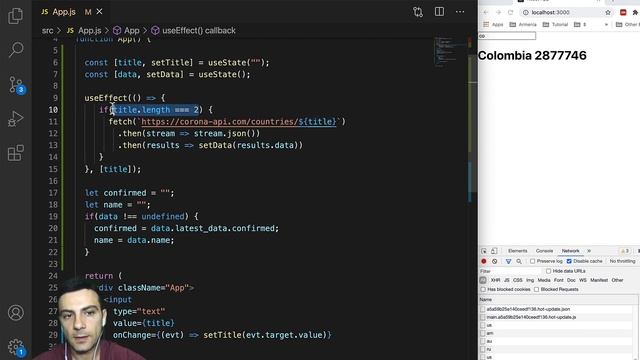Open Source Control view with badge

click(16, 85)
